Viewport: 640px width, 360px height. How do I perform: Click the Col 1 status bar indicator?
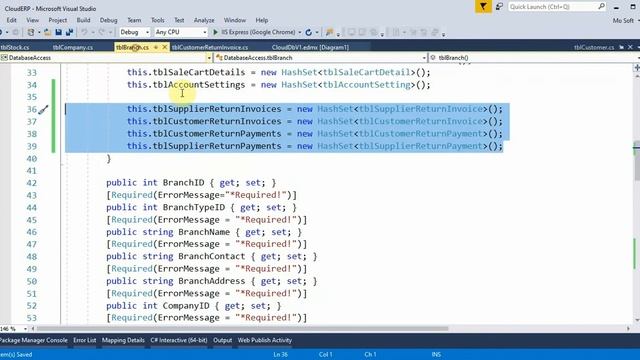point(325,354)
